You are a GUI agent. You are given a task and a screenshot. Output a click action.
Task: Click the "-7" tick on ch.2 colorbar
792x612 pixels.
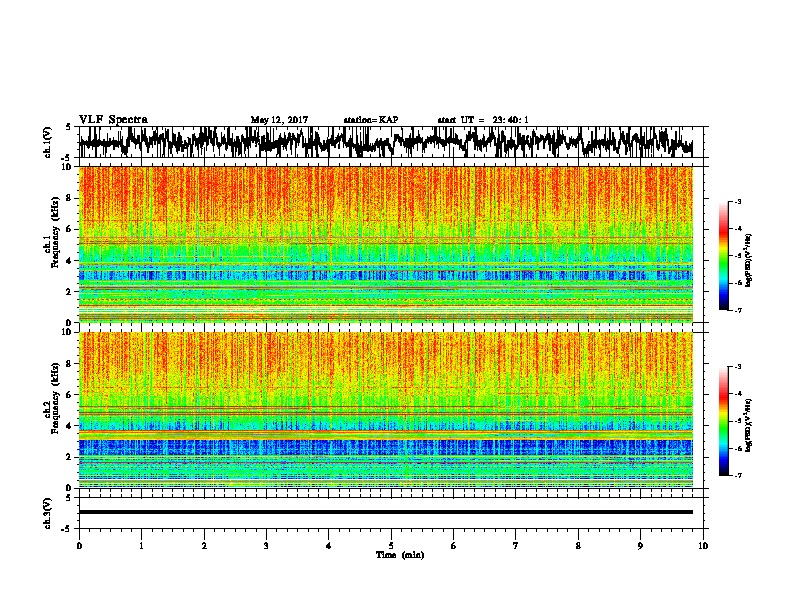[738, 475]
